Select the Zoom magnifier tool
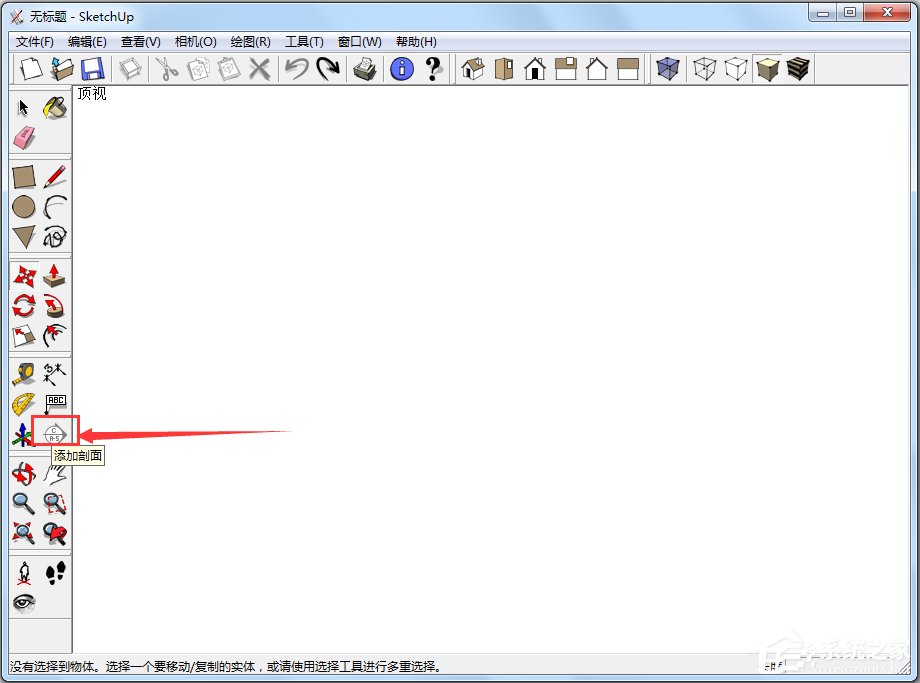 [23, 503]
